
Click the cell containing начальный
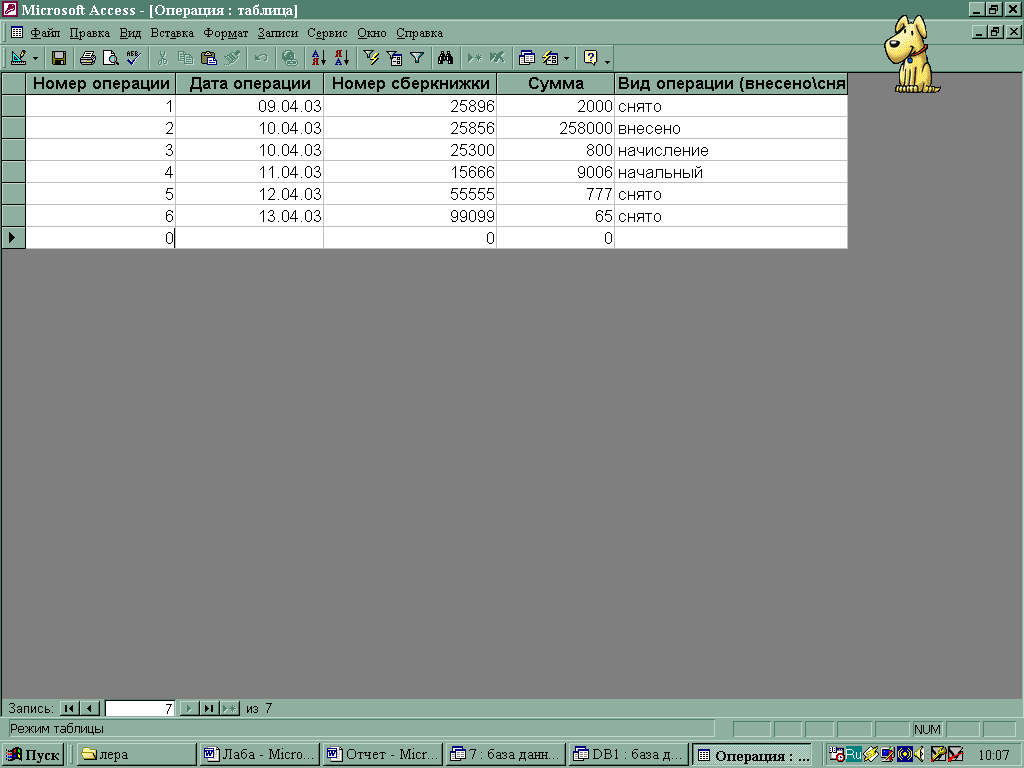point(731,172)
